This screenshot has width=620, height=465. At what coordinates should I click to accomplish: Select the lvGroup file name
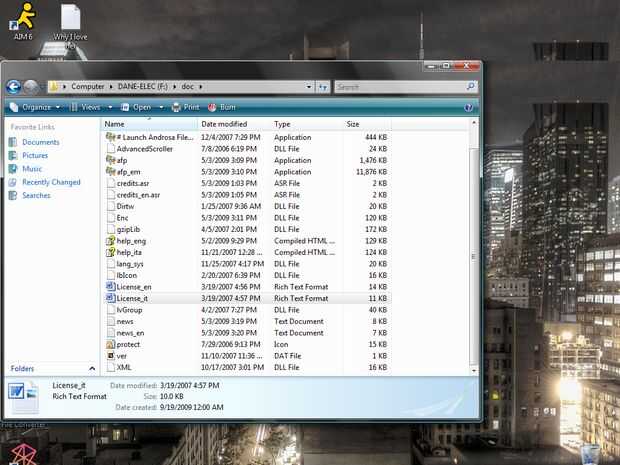coord(129,310)
